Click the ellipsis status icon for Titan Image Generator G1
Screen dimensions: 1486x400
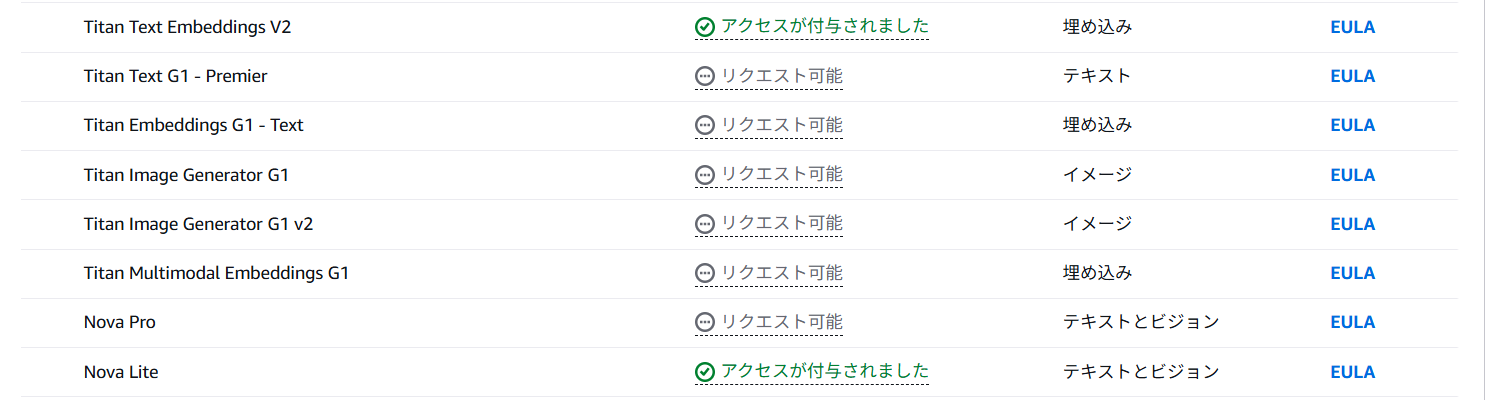pyautogui.click(x=705, y=175)
